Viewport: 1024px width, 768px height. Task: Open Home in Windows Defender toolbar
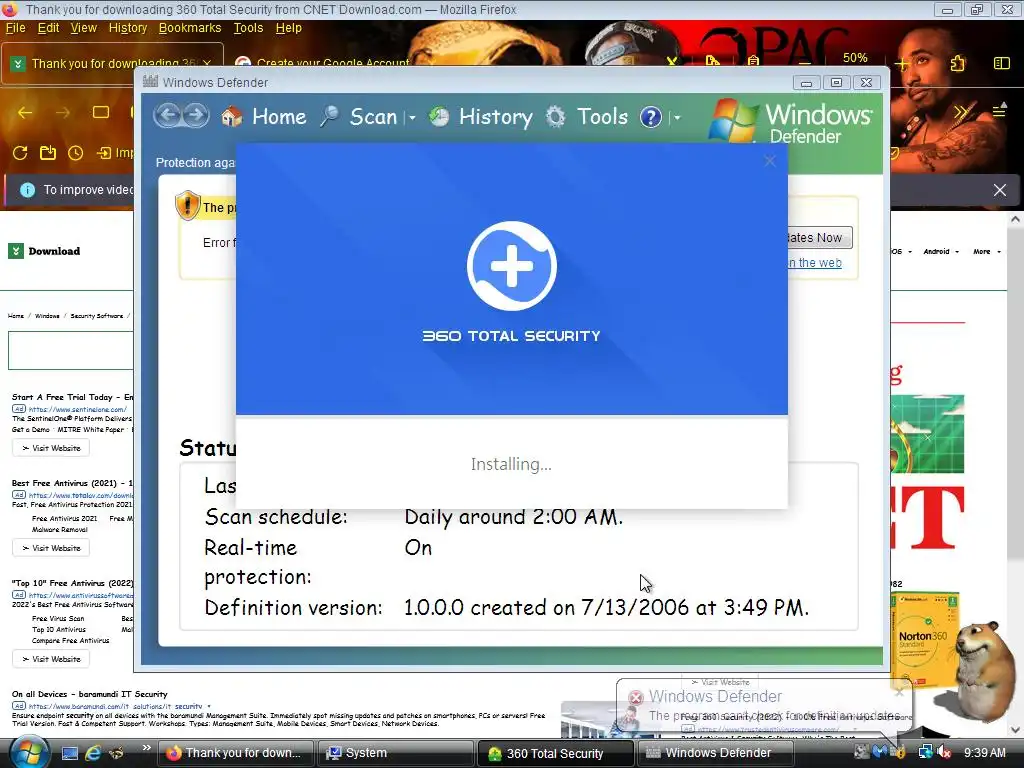279,116
